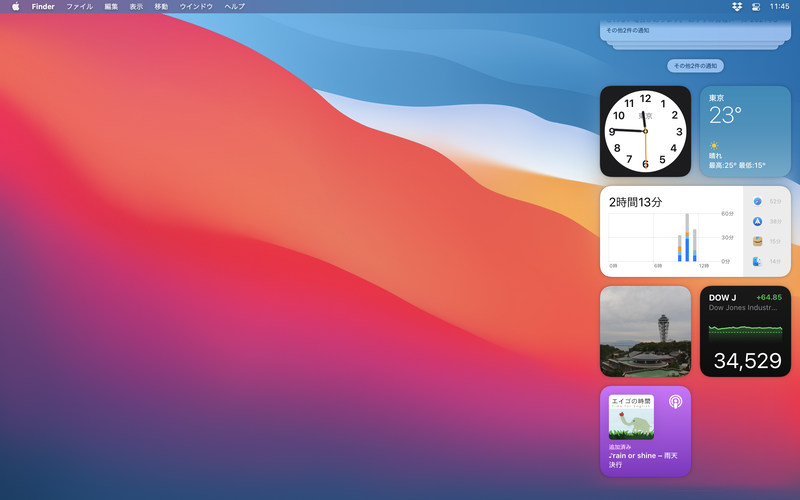Image resolution: width=800 pixels, height=500 pixels.
Task: Click the 34,529 index value
Action: (747, 361)
